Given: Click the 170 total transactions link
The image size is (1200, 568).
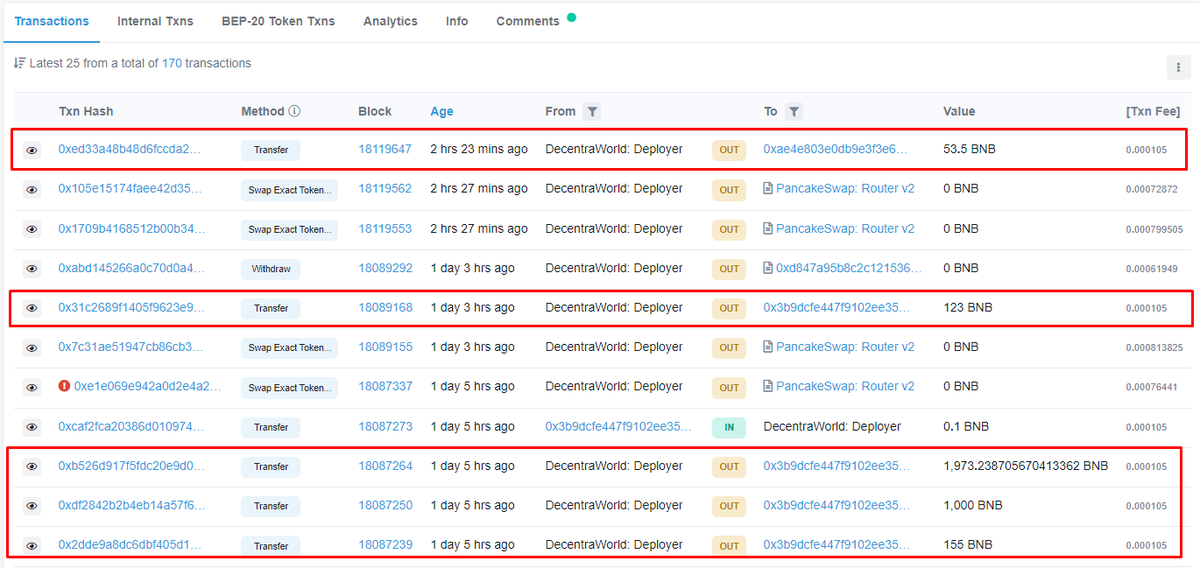Looking at the screenshot, I should coord(172,63).
